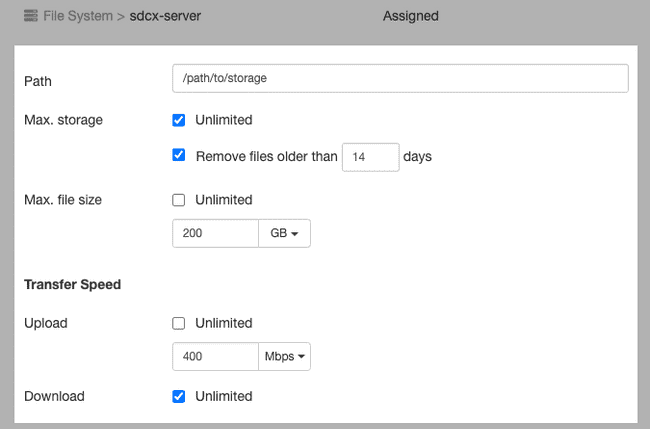Enable Unlimited for Max. file size
This screenshot has width=650, height=429.
click(x=179, y=200)
